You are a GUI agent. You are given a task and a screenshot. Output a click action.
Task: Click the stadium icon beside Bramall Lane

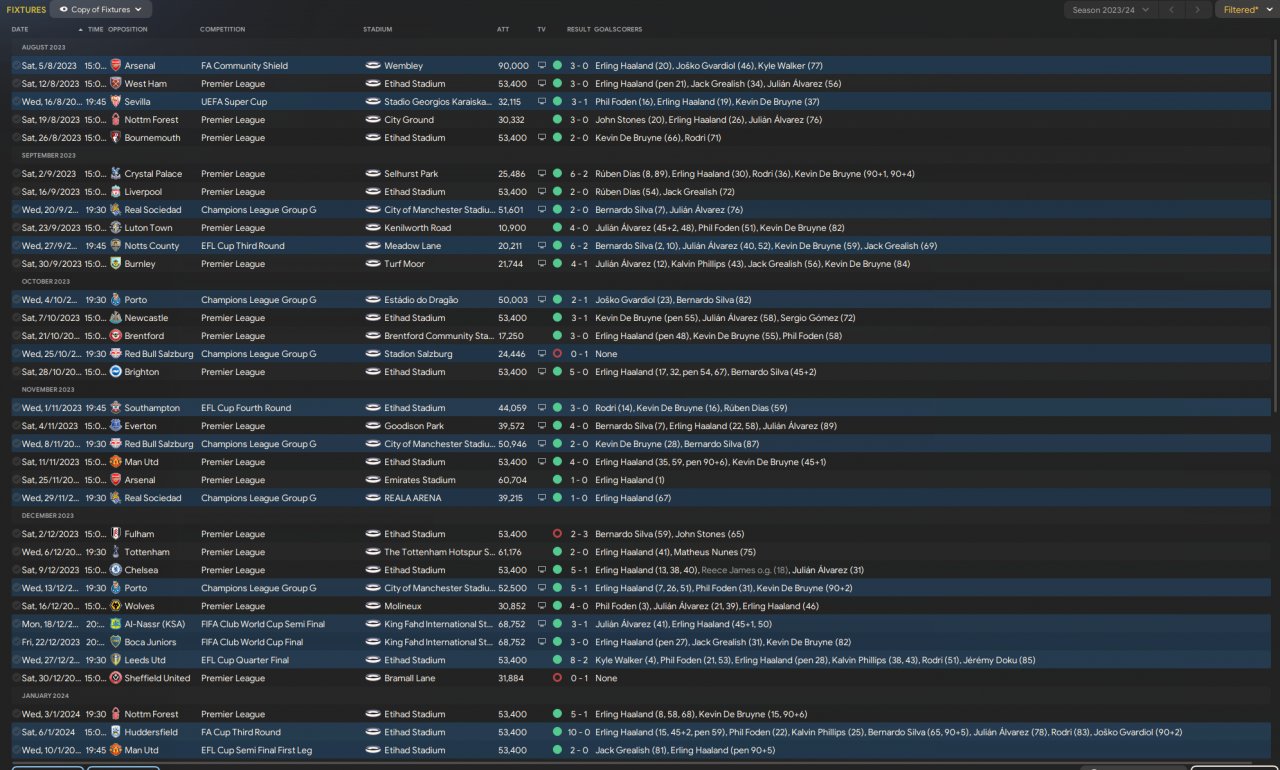pos(373,678)
